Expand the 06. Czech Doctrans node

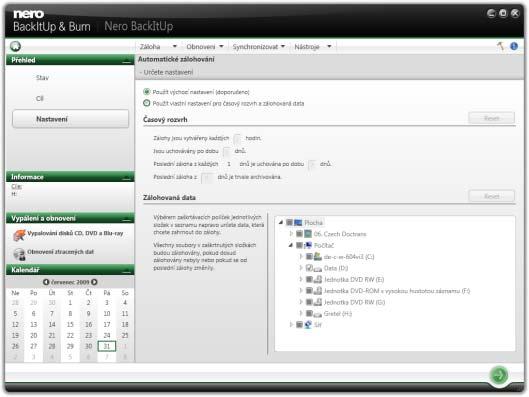tap(291, 234)
